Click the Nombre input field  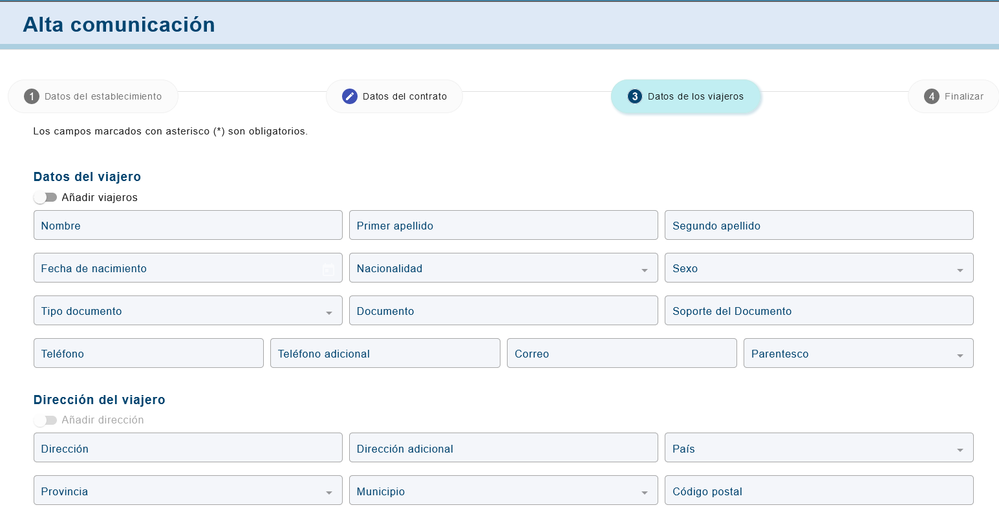pos(187,226)
